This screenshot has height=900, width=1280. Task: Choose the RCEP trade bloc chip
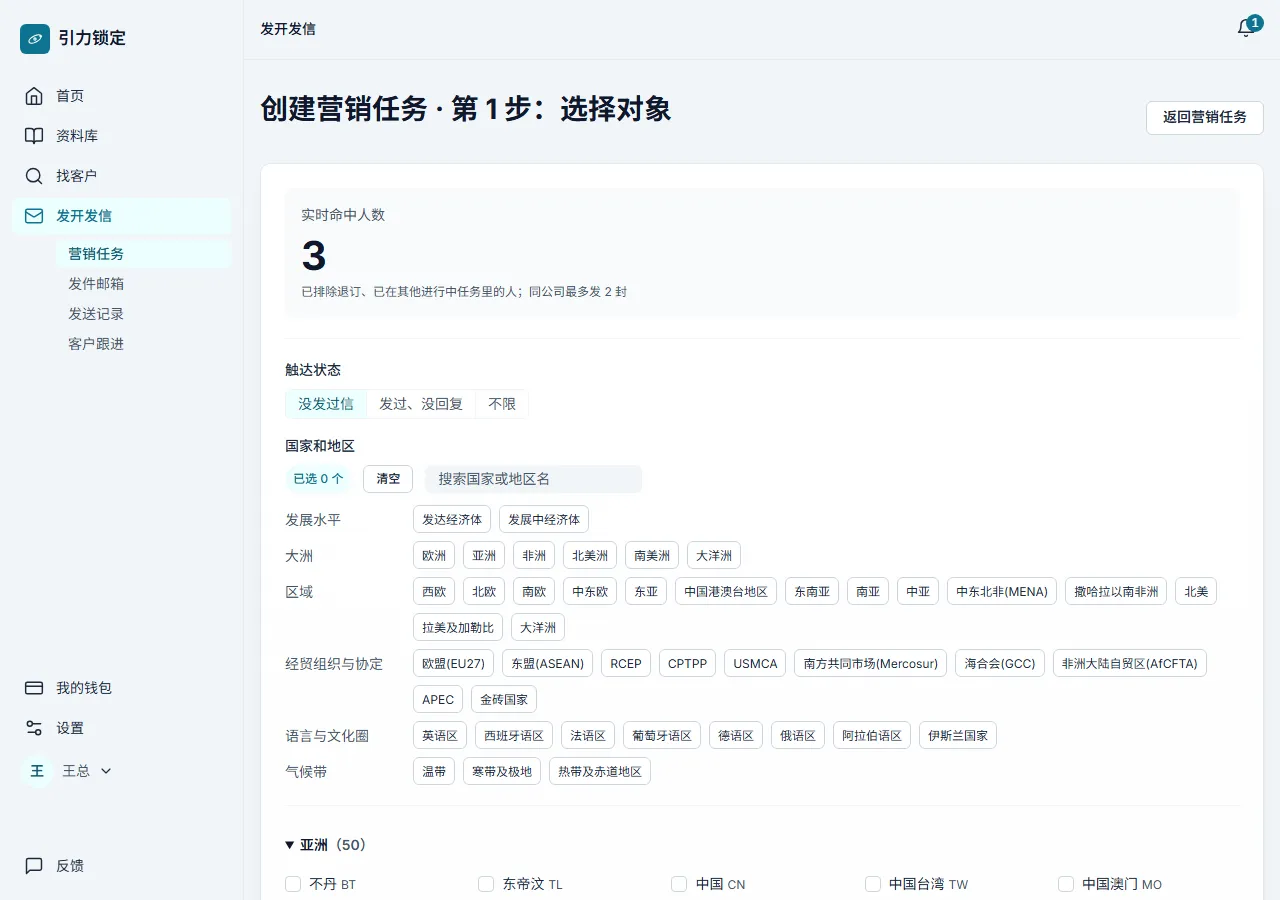[626, 664]
